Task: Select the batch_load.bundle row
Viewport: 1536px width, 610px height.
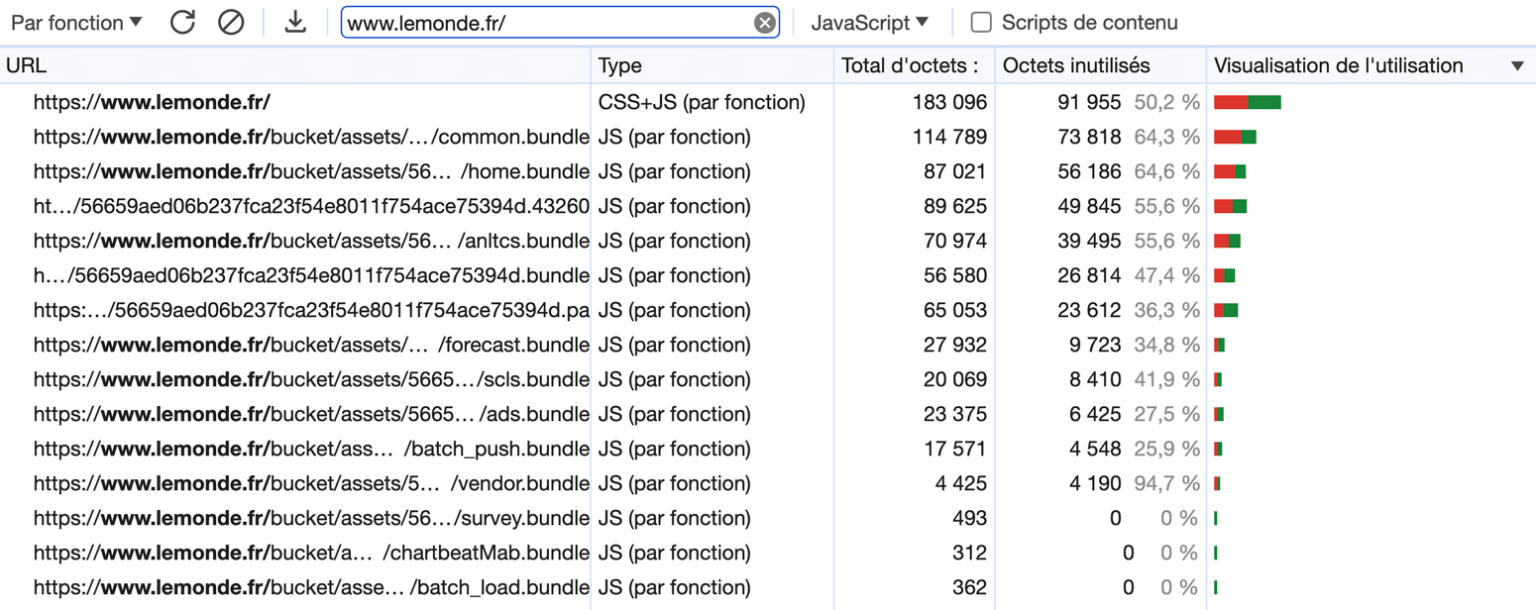Action: click(768, 587)
